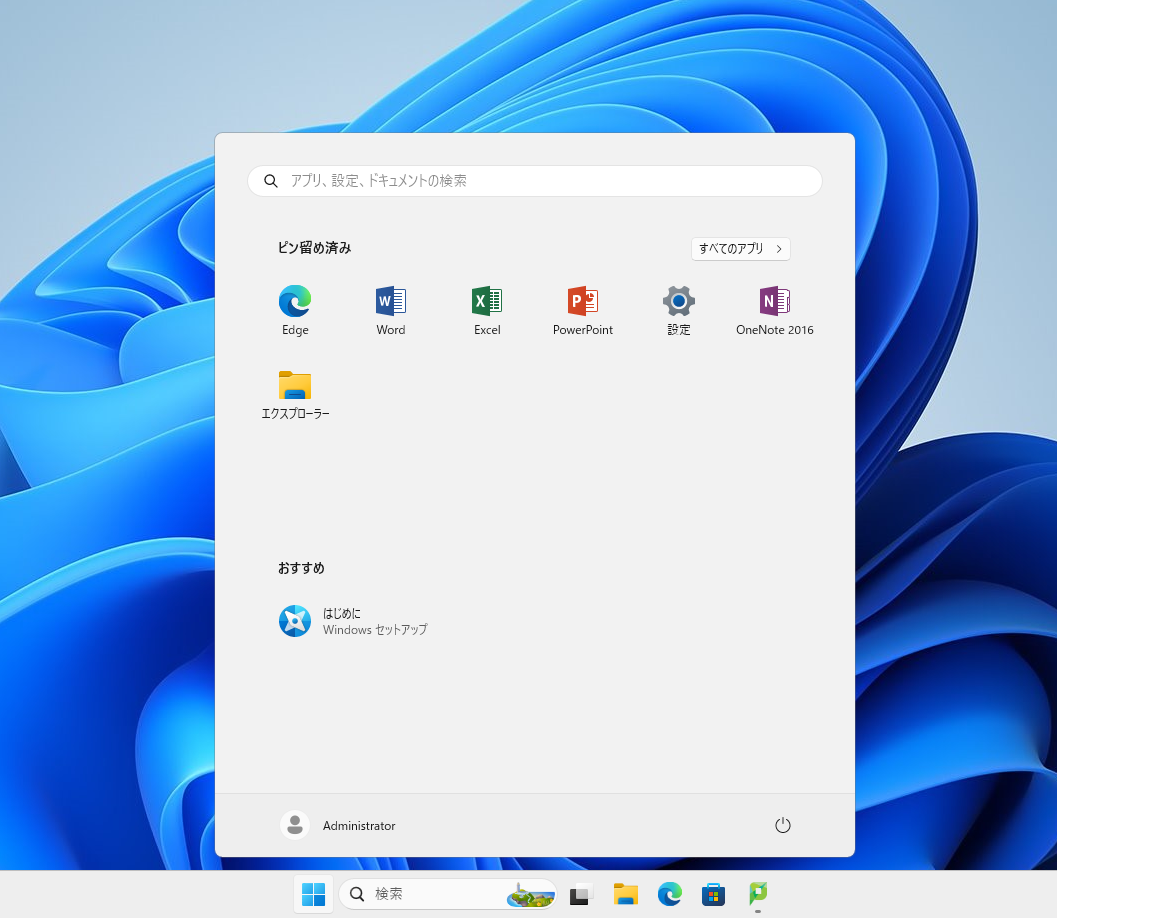Screen dimensions: 1152x918
Task: Open はじめに Windows セットアップ recommendation
Action: (x=353, y=621)
